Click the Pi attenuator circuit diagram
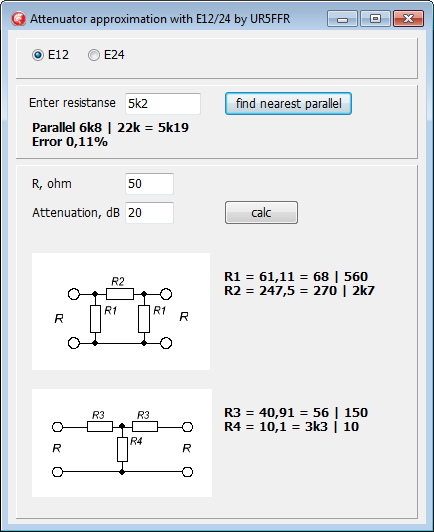The width and height of the screenshot is (434, 532). pyautogui.click(x=121, y=311)
